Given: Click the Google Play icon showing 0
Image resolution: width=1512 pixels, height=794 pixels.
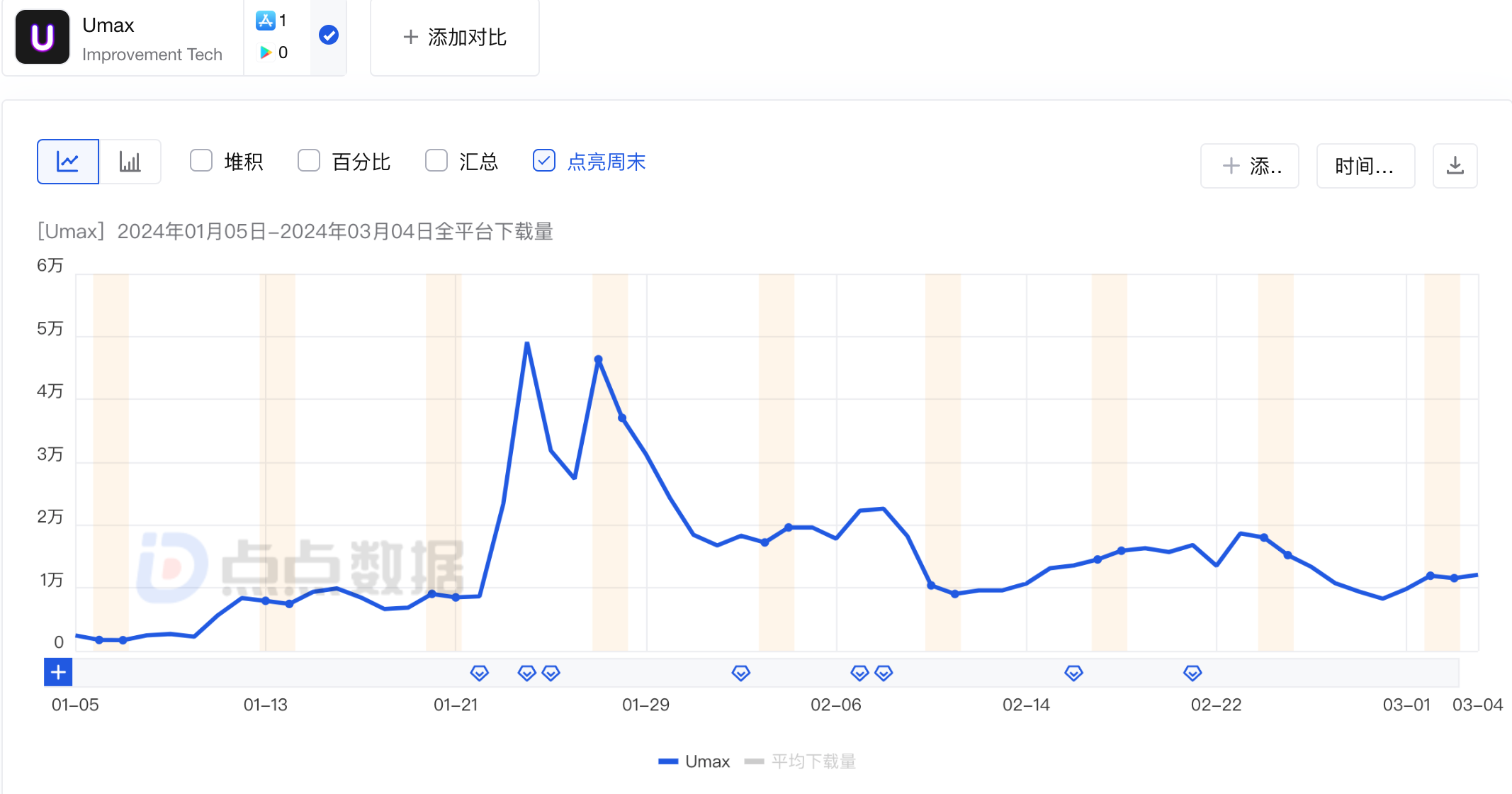Looking at the screenshot, I should coord(266,52).
